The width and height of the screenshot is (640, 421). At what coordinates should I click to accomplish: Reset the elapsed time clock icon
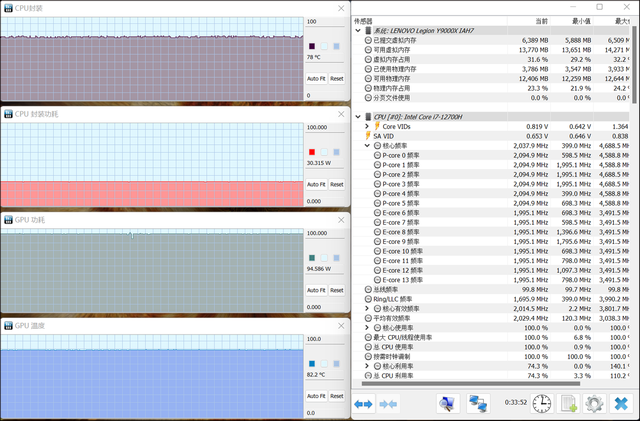[541, 404]
